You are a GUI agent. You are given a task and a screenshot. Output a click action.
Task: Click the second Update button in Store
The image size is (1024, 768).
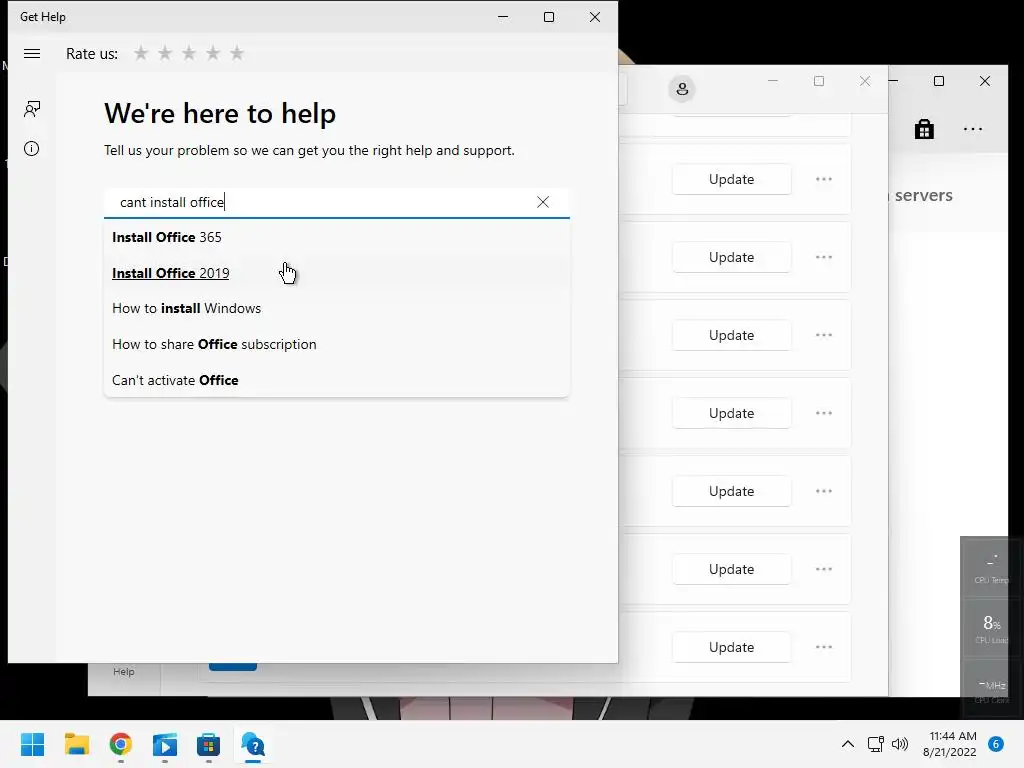pos(731,257)
